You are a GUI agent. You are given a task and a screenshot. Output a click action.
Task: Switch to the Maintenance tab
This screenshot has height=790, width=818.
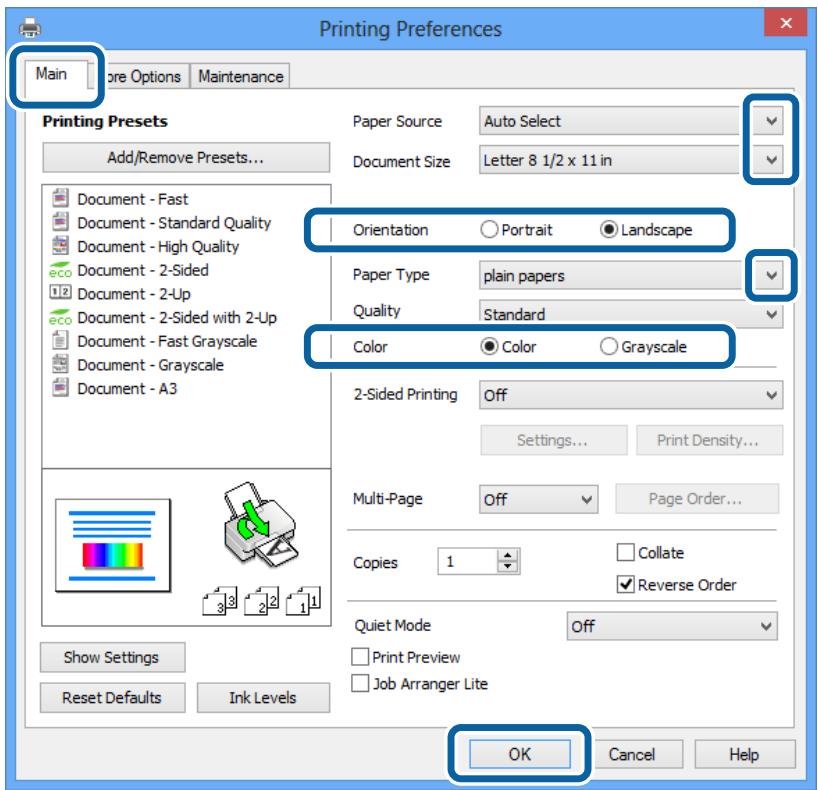[x=240, y=77]
